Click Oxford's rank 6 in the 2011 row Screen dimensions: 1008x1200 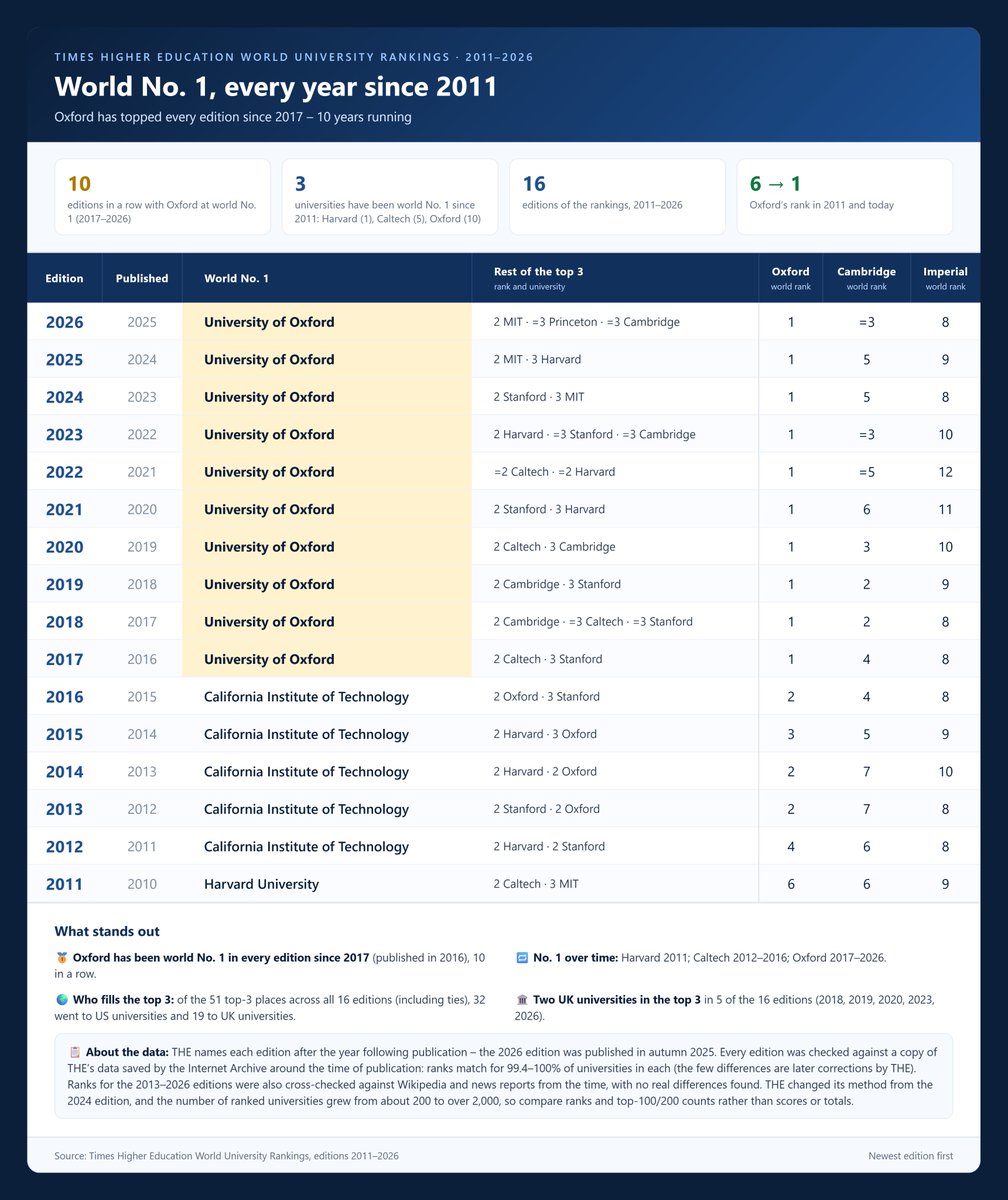coord(791,884)
